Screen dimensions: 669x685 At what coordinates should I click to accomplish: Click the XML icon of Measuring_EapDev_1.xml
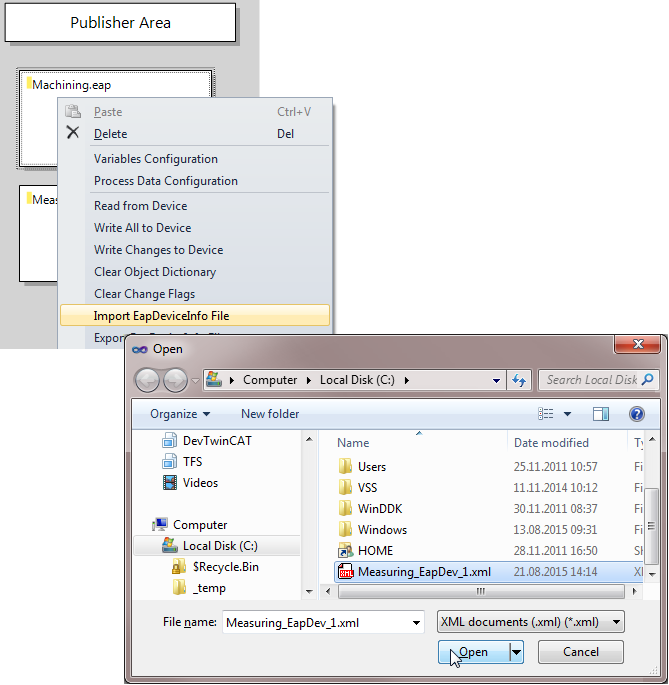click(345, 571)
